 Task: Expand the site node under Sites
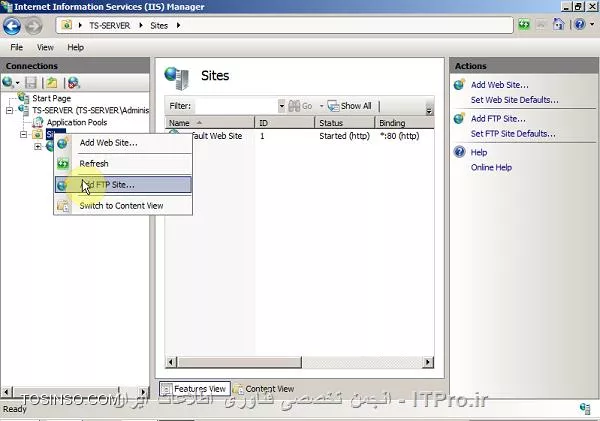38,147
